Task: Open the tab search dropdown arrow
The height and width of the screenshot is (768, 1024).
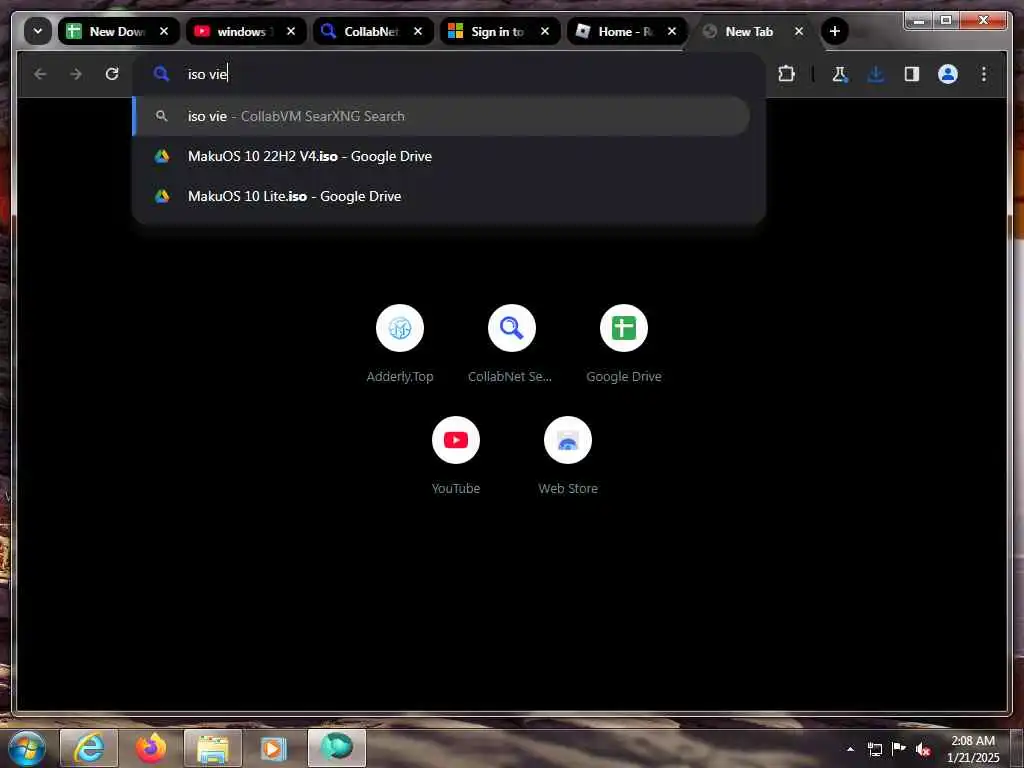Action: [x=38, y=31]
